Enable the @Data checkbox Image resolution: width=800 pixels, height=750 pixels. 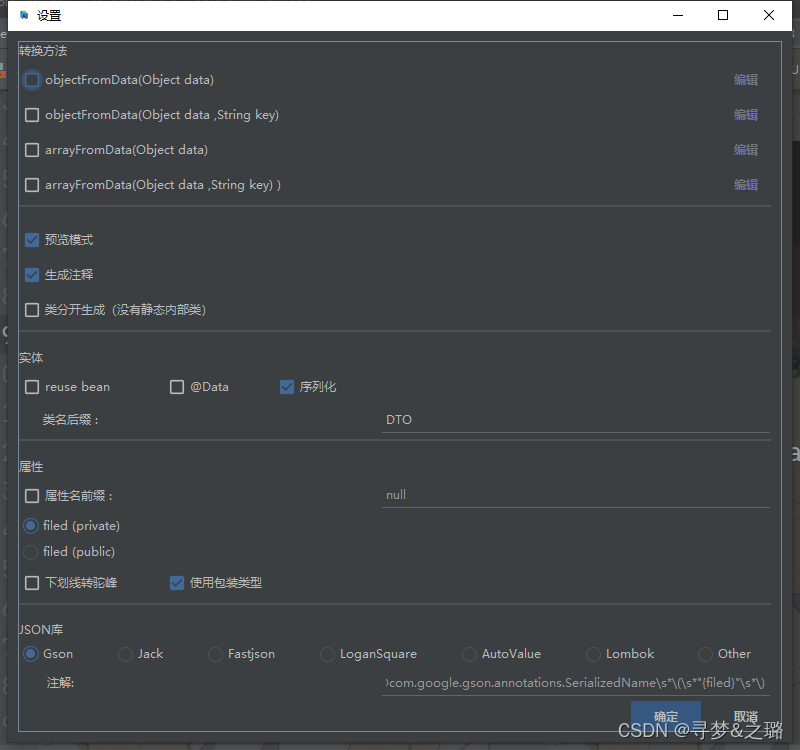(x=177, y=387)
